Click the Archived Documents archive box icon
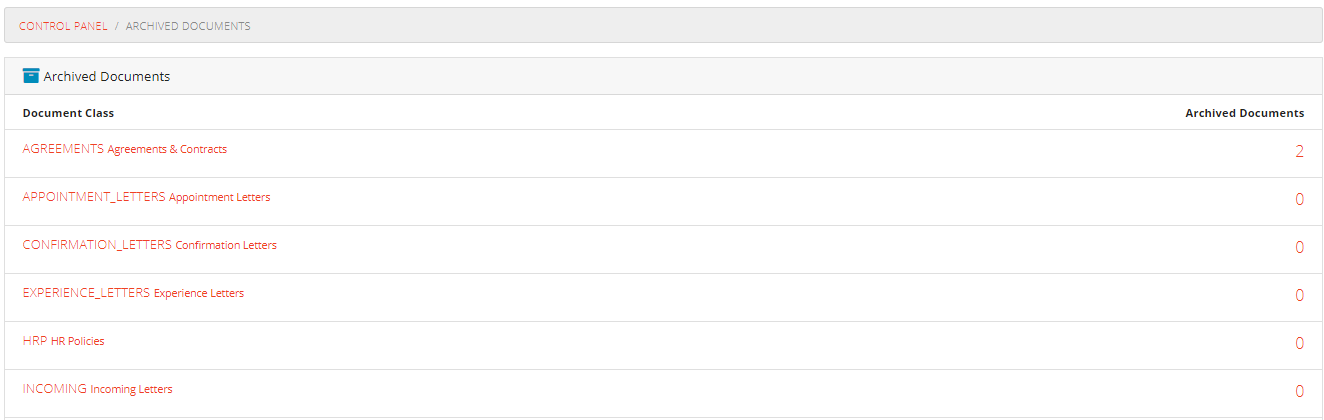The height and width of the screenshot is (420, 1324). [31, 76]
